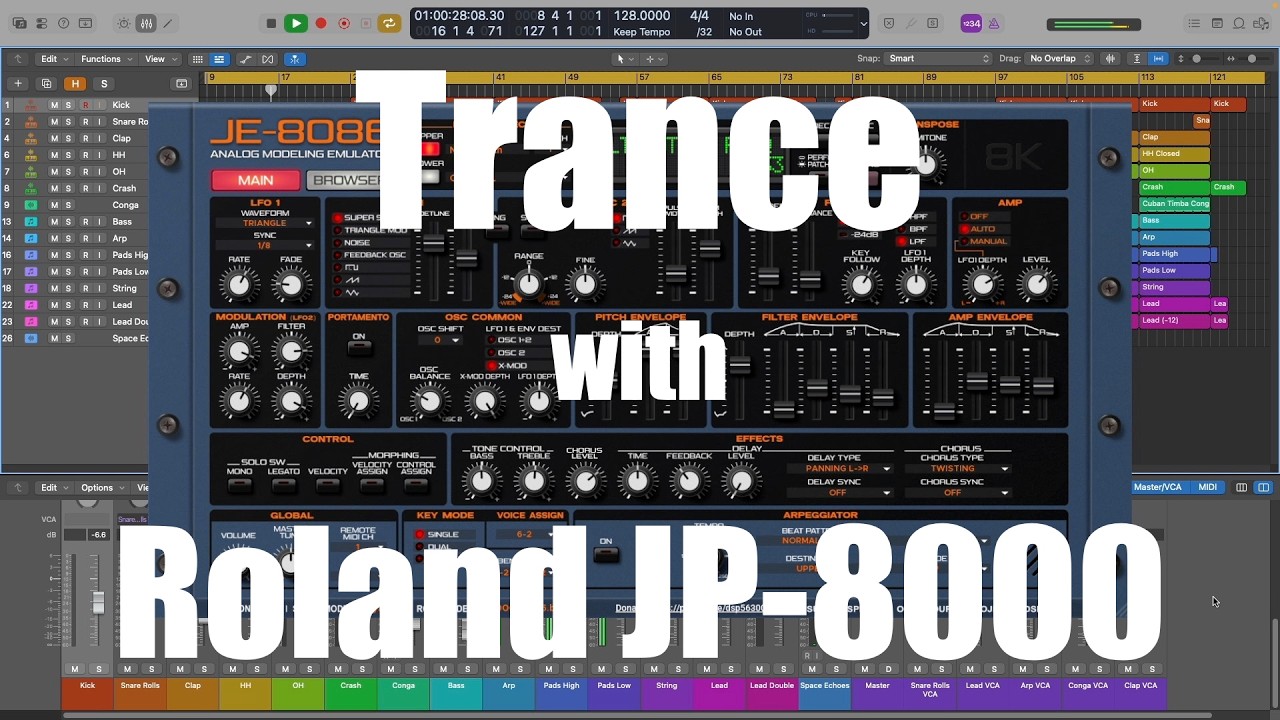Image resolution: width=1280 pixels, height=720 pixels.
Task: Mute the Kick channel in mixer
Action: coord(75,669)
